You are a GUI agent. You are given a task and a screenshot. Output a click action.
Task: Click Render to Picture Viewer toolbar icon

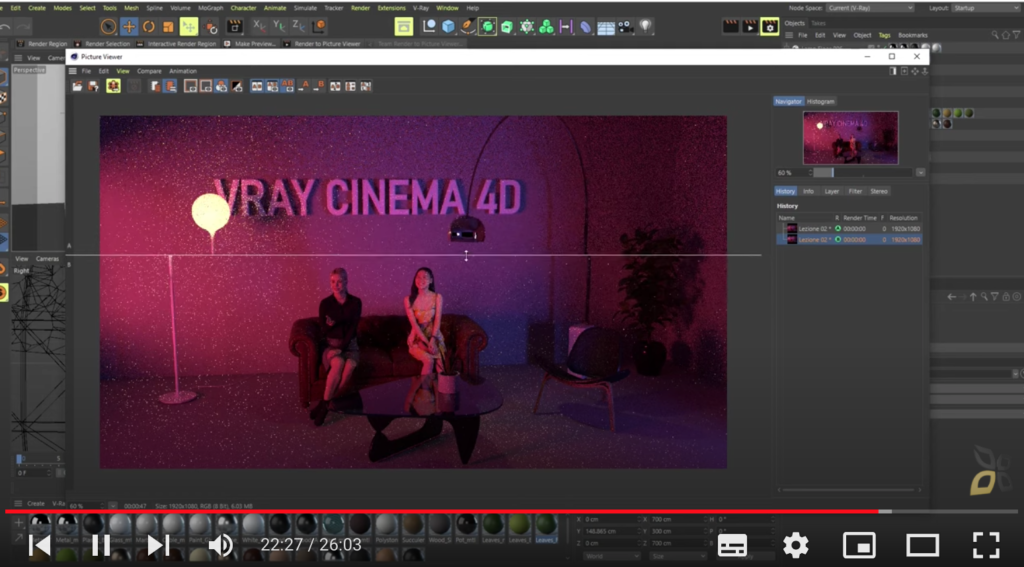(x=750, y=27)
